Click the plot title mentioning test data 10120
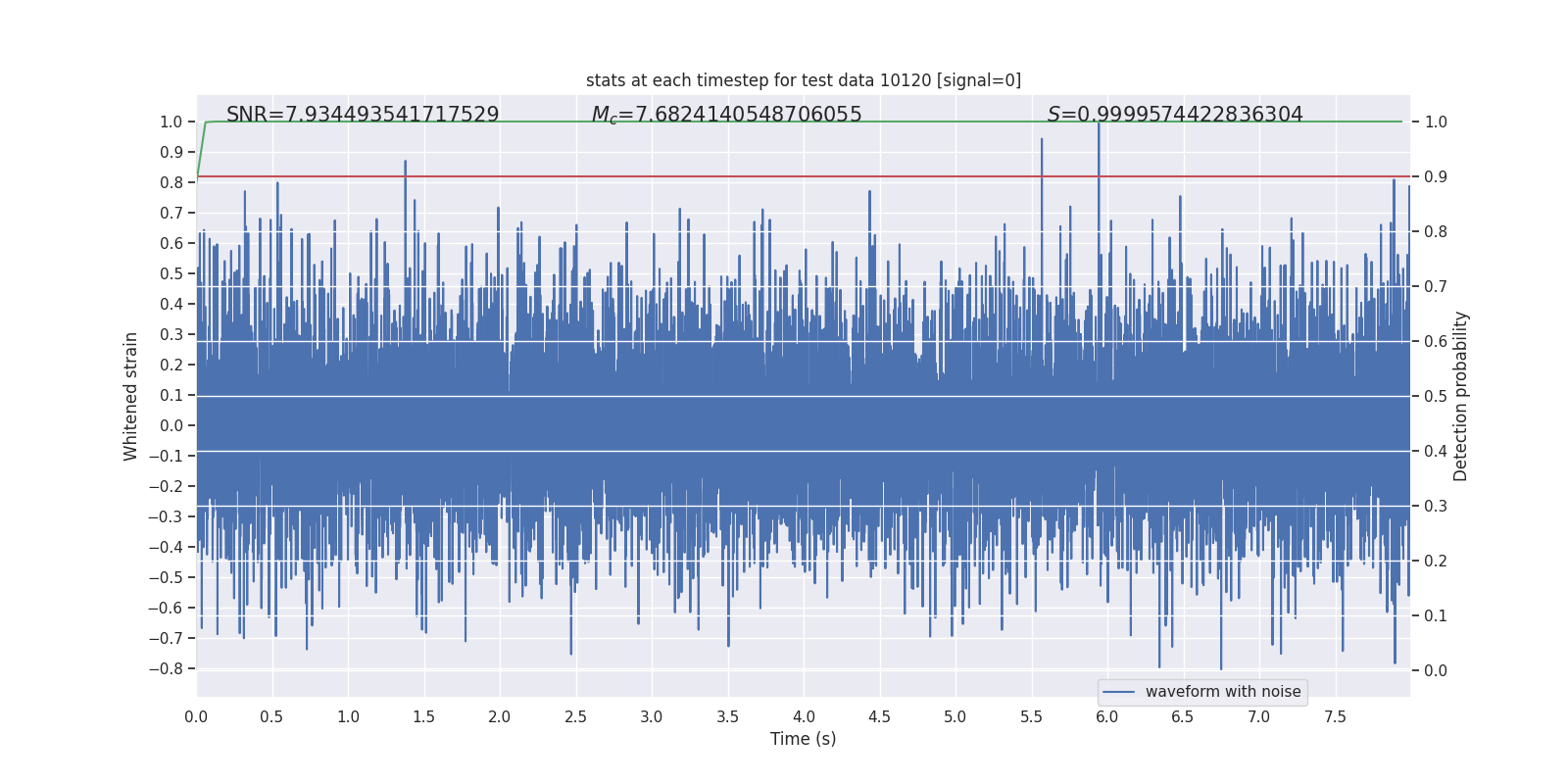 (x=804, y=80)
